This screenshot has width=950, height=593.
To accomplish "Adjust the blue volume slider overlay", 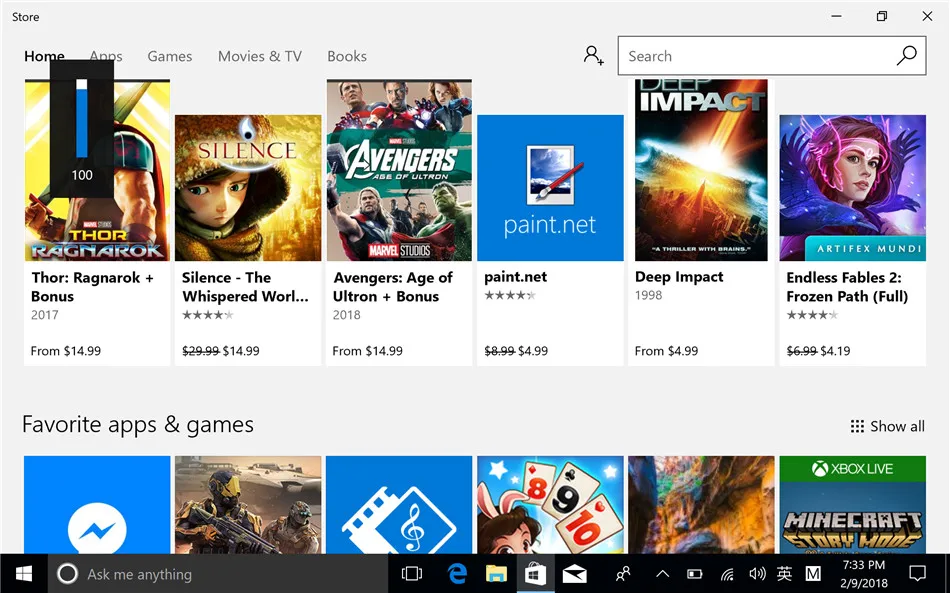I will pos(82,118).
